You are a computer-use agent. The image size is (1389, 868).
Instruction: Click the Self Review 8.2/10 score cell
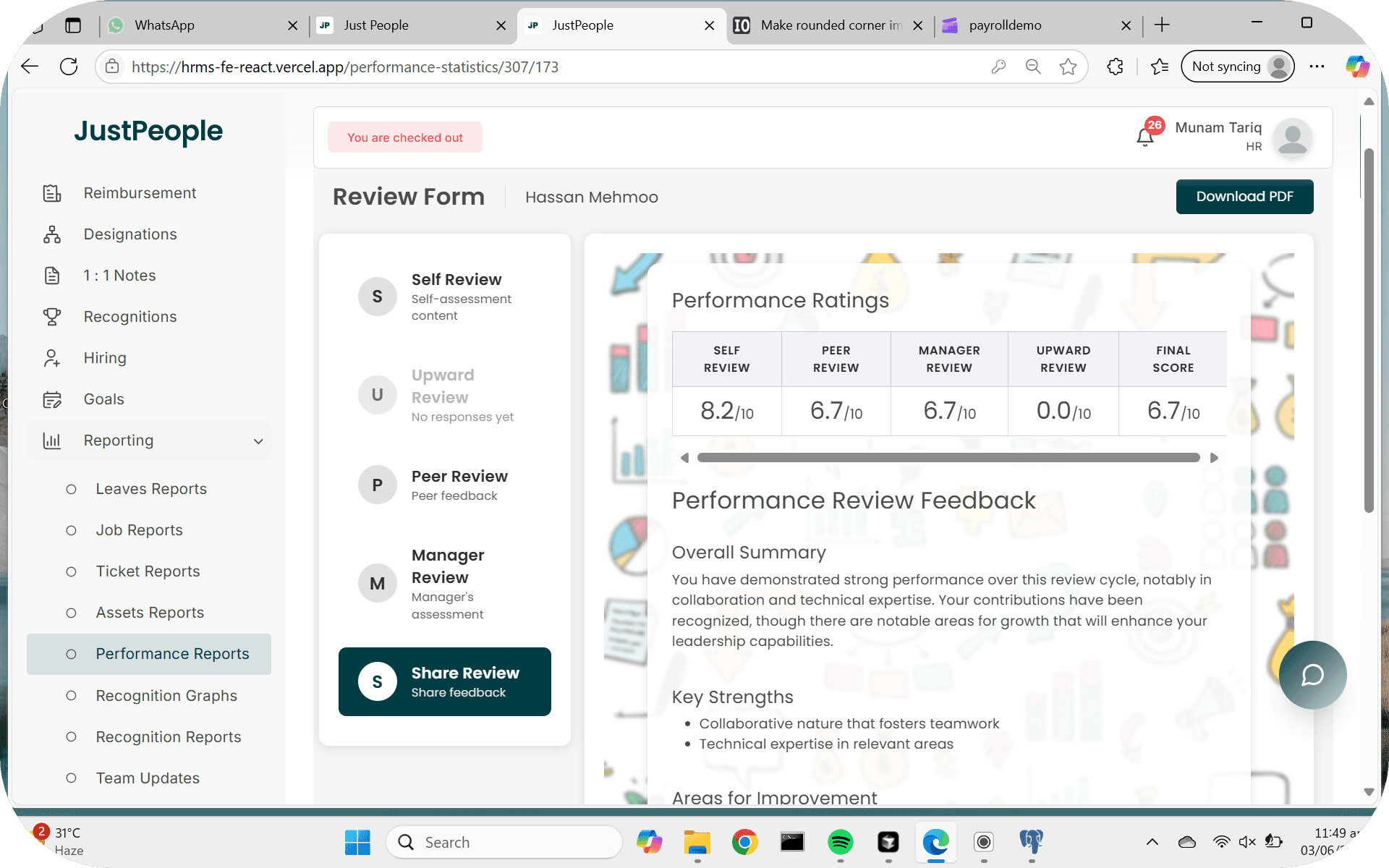(x=726, y=411)
